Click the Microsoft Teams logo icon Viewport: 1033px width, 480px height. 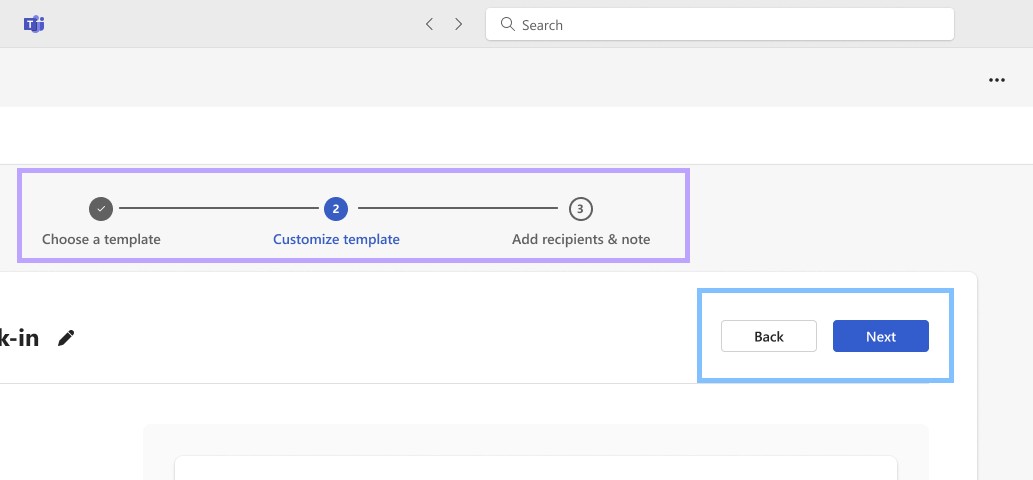point(34,24)
